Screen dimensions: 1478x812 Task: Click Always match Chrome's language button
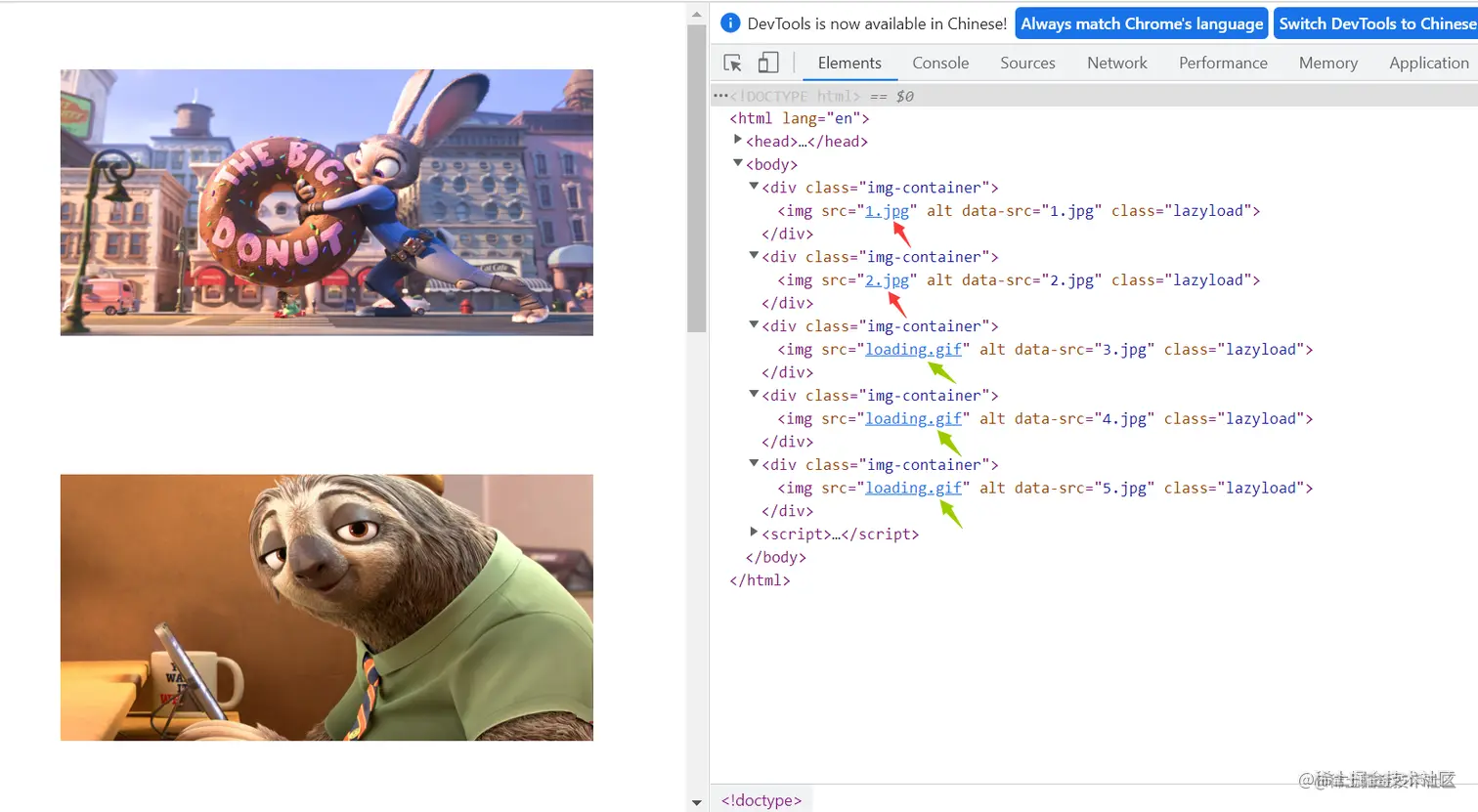tap(1142, 23)
